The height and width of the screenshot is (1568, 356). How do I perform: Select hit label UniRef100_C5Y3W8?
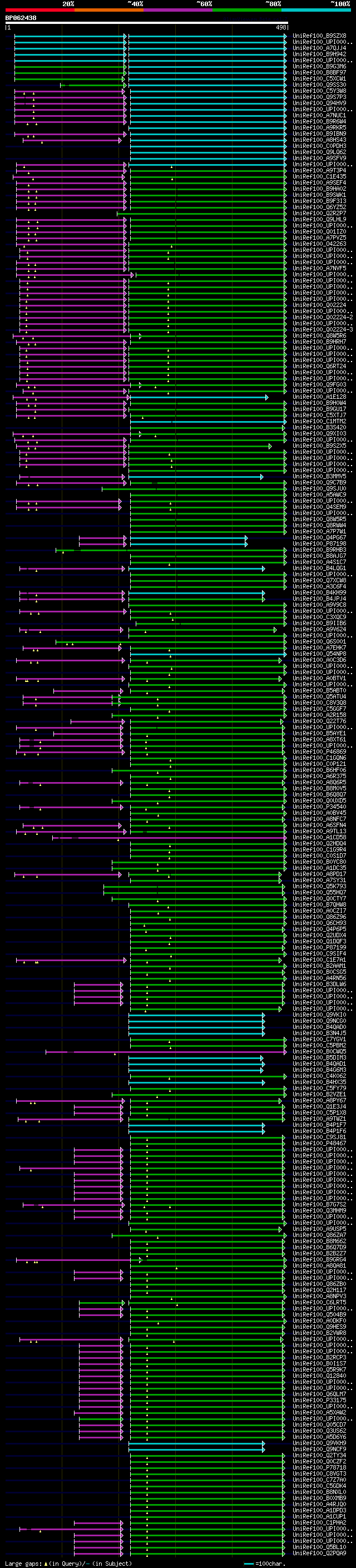coord(319,91)
